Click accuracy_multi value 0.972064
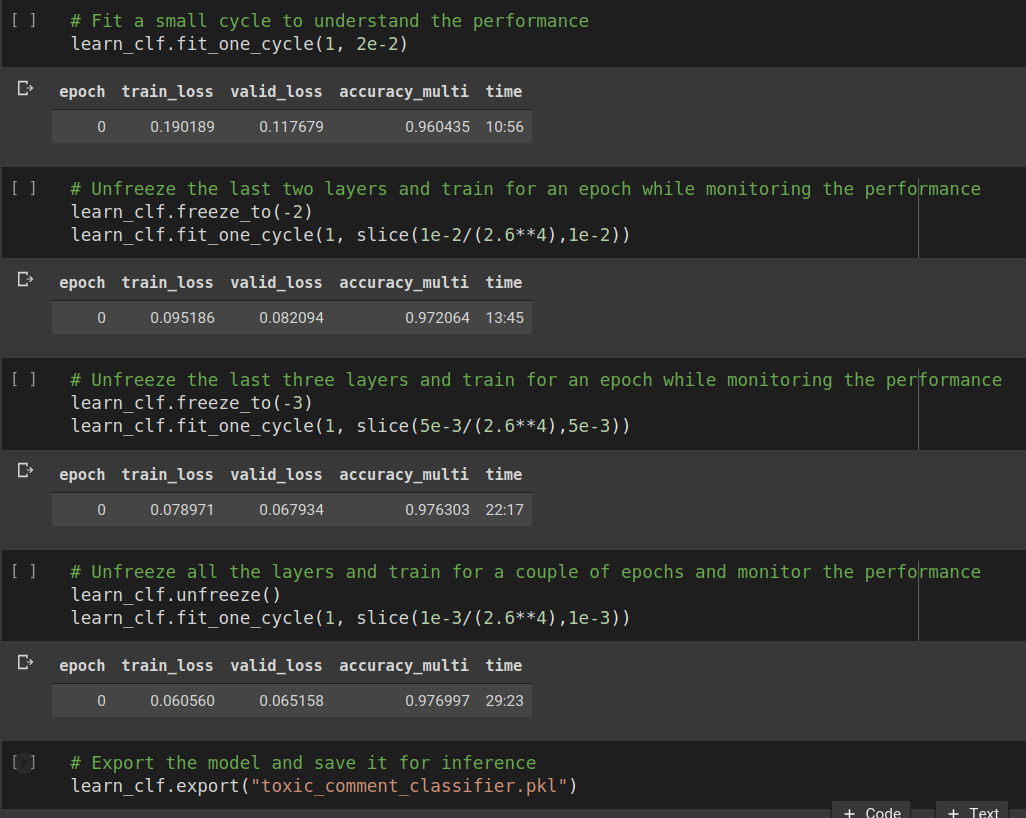 [x=437, y=318]
